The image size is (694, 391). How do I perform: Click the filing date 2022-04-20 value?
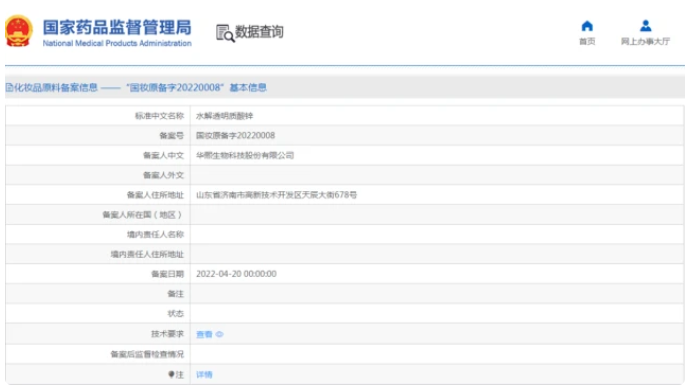click(x=236, y=274)
